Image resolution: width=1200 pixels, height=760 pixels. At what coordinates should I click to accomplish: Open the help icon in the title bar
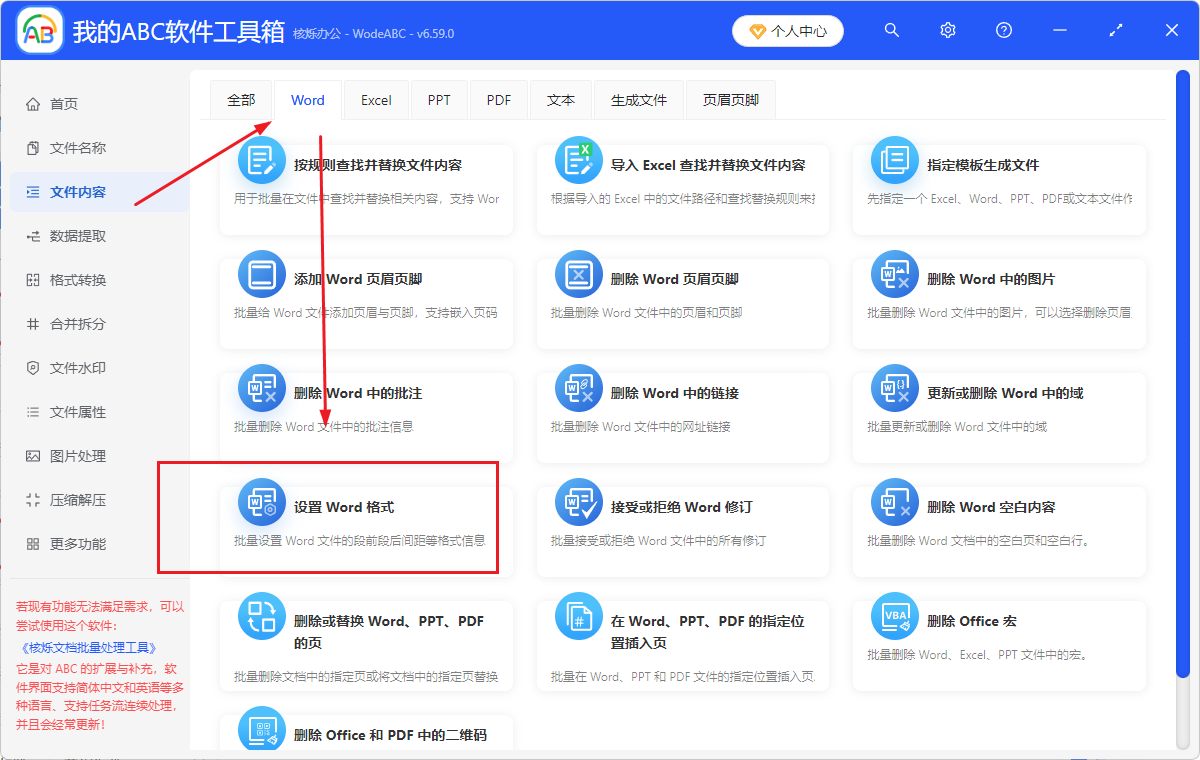[x=1003, y=30]
